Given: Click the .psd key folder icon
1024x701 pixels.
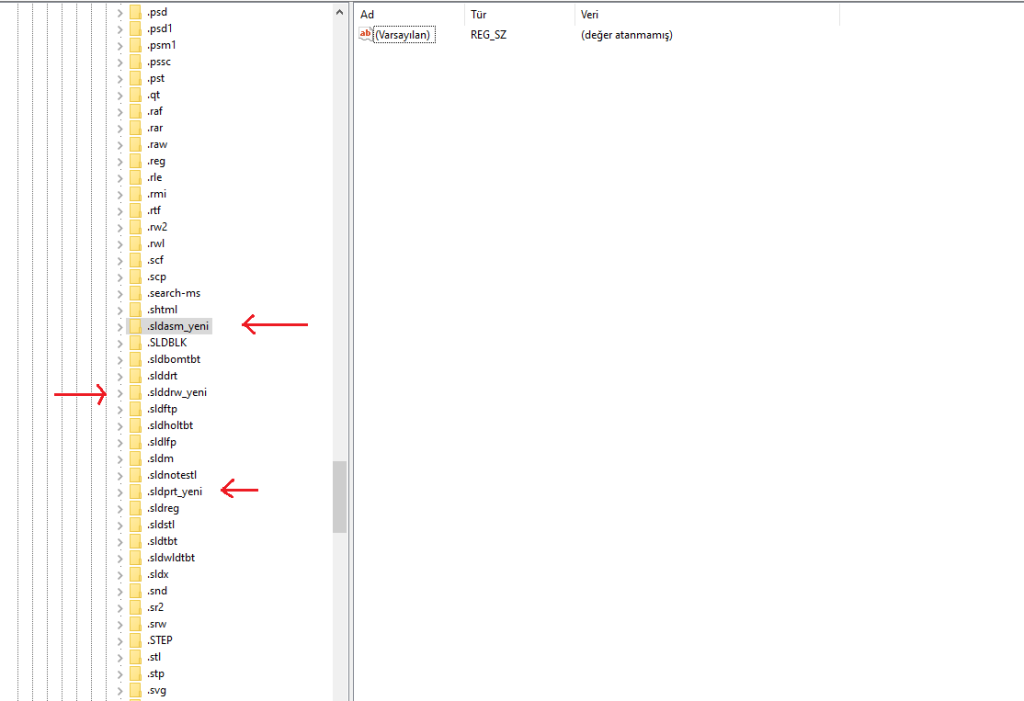Looking at the screenshot, I should pos(135,13).
